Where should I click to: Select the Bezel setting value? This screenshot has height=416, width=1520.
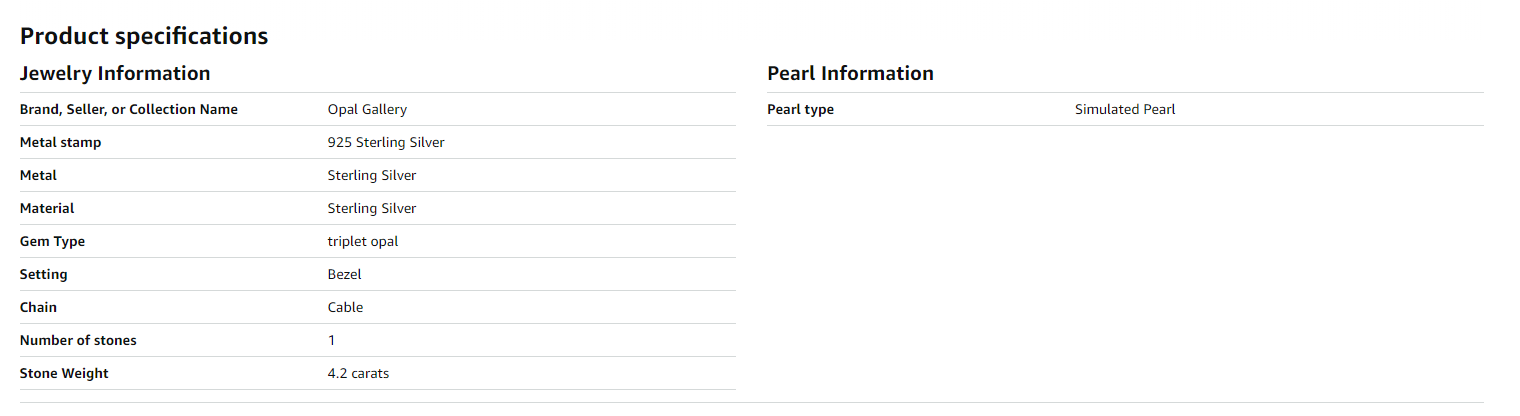(x=345, y=274)
